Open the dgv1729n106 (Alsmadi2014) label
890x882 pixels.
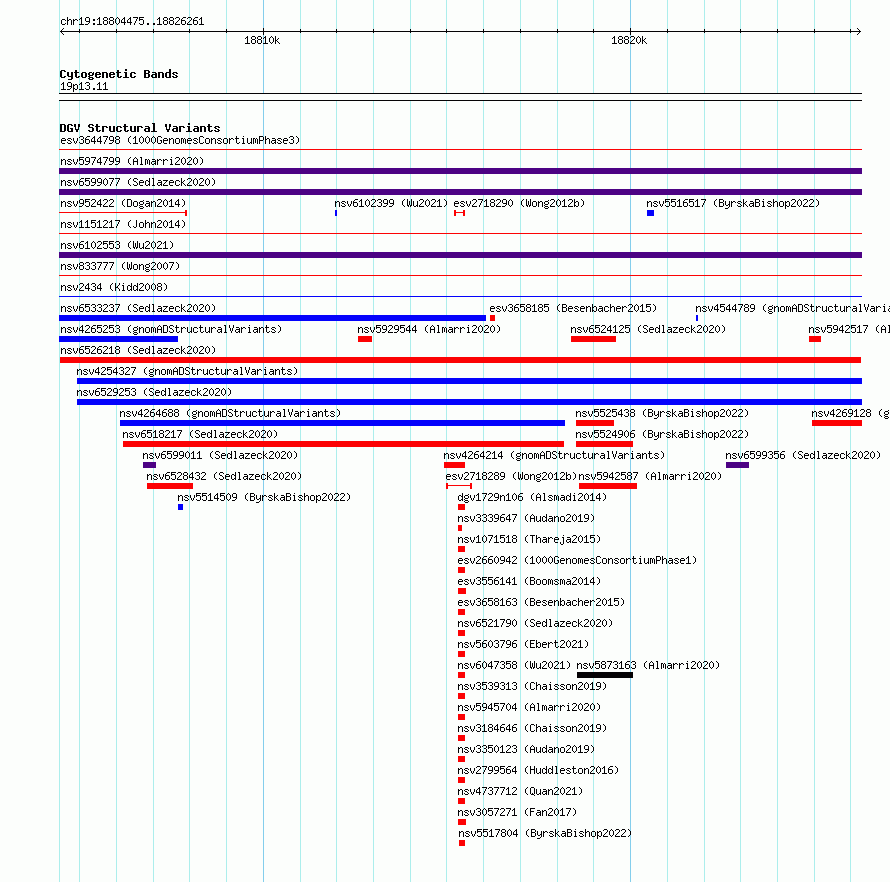click(532, 497)
